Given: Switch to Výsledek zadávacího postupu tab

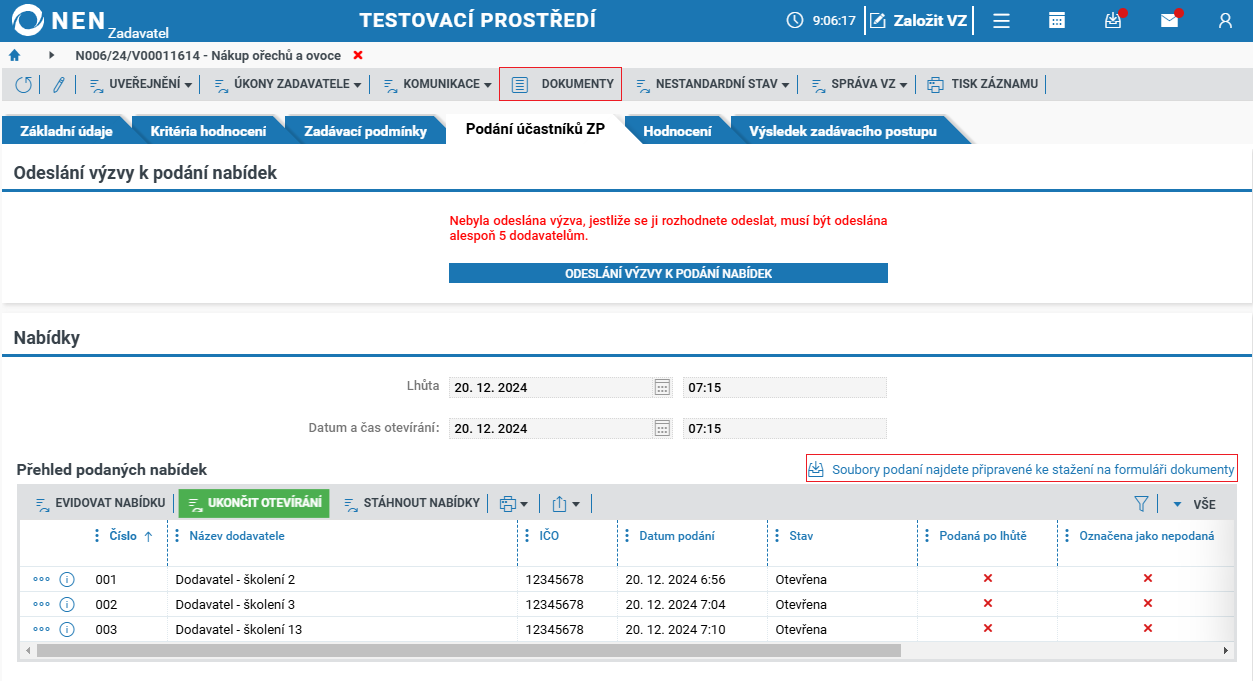Looking at the screenshot, I should pos(843,131).
